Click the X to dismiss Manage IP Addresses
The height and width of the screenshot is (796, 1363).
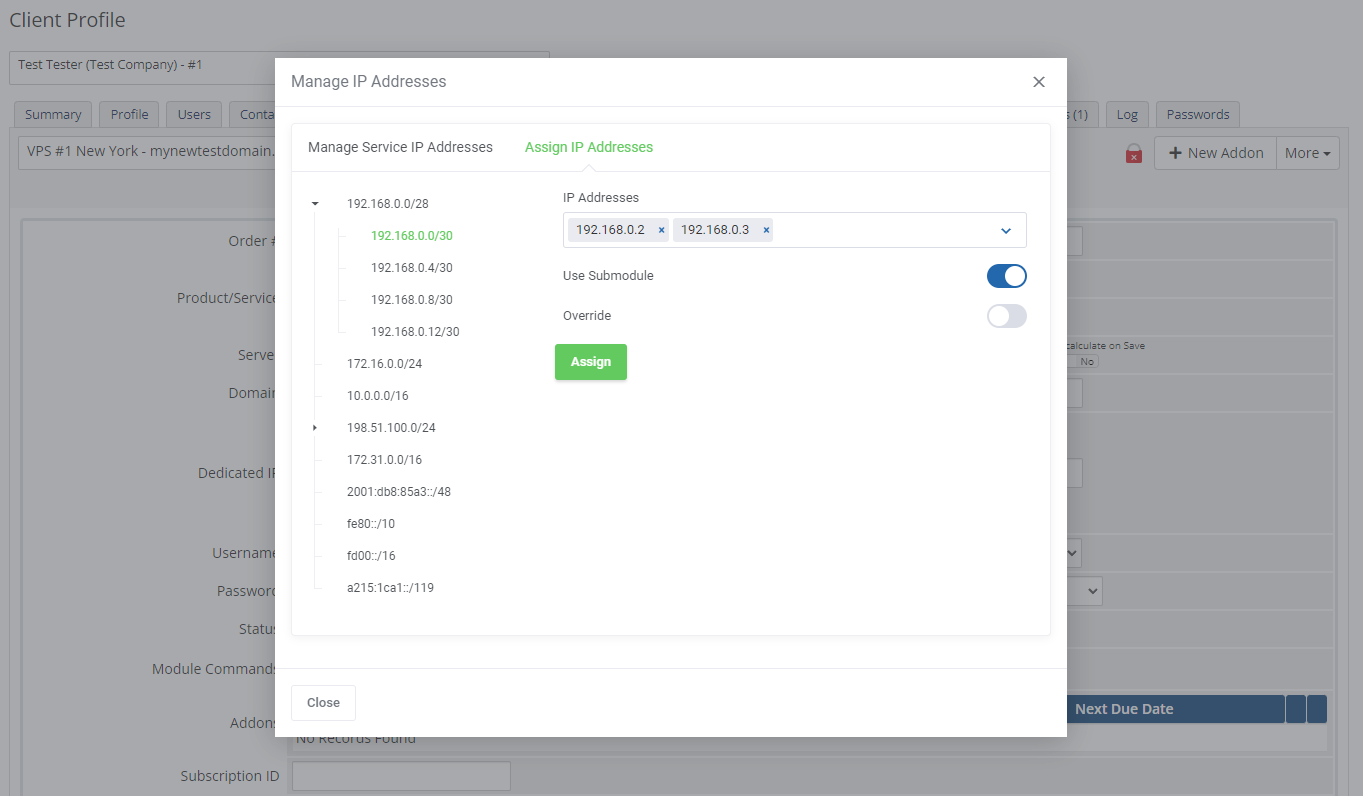(x=1038, y=82)
